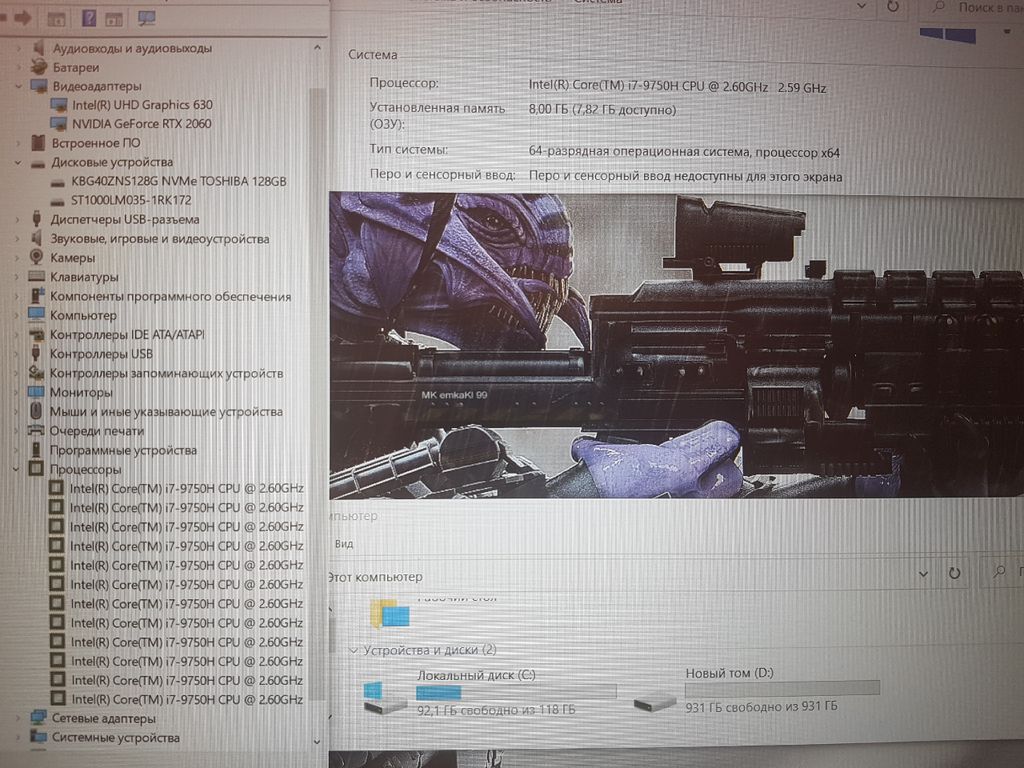Click the Device Manager scrollbar down arrow
This screenshot has height=768, width=1024.
click(317, 742)
